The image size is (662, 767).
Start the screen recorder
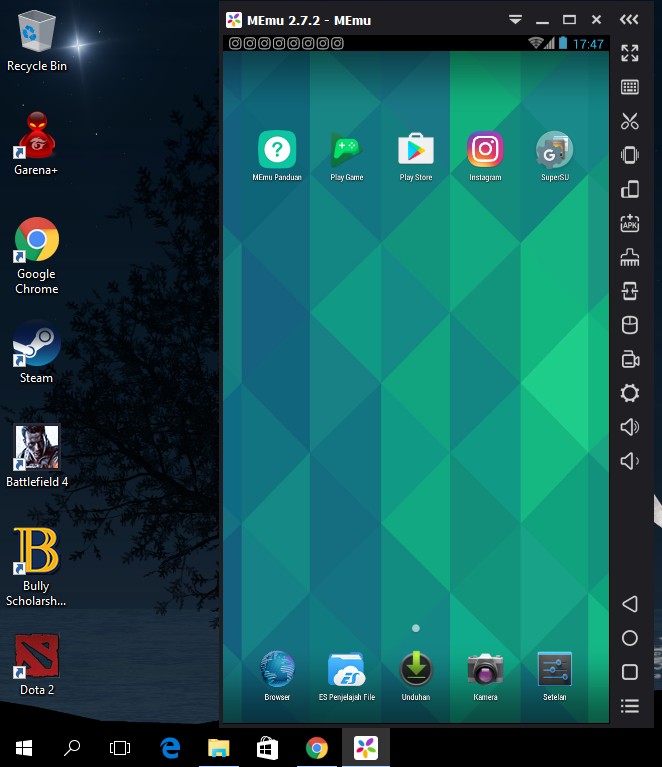click(x=630, y=359)
